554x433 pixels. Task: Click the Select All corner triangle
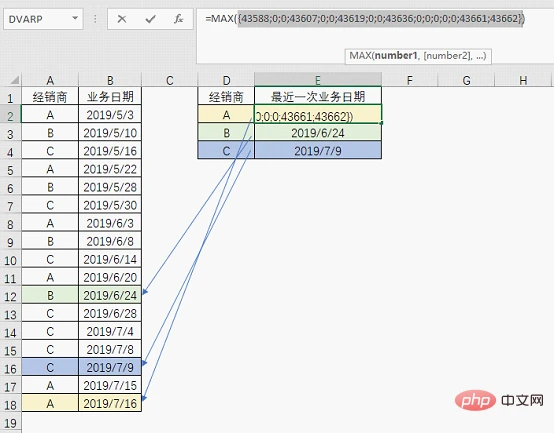pyautogui.click(x=14, y=80)
